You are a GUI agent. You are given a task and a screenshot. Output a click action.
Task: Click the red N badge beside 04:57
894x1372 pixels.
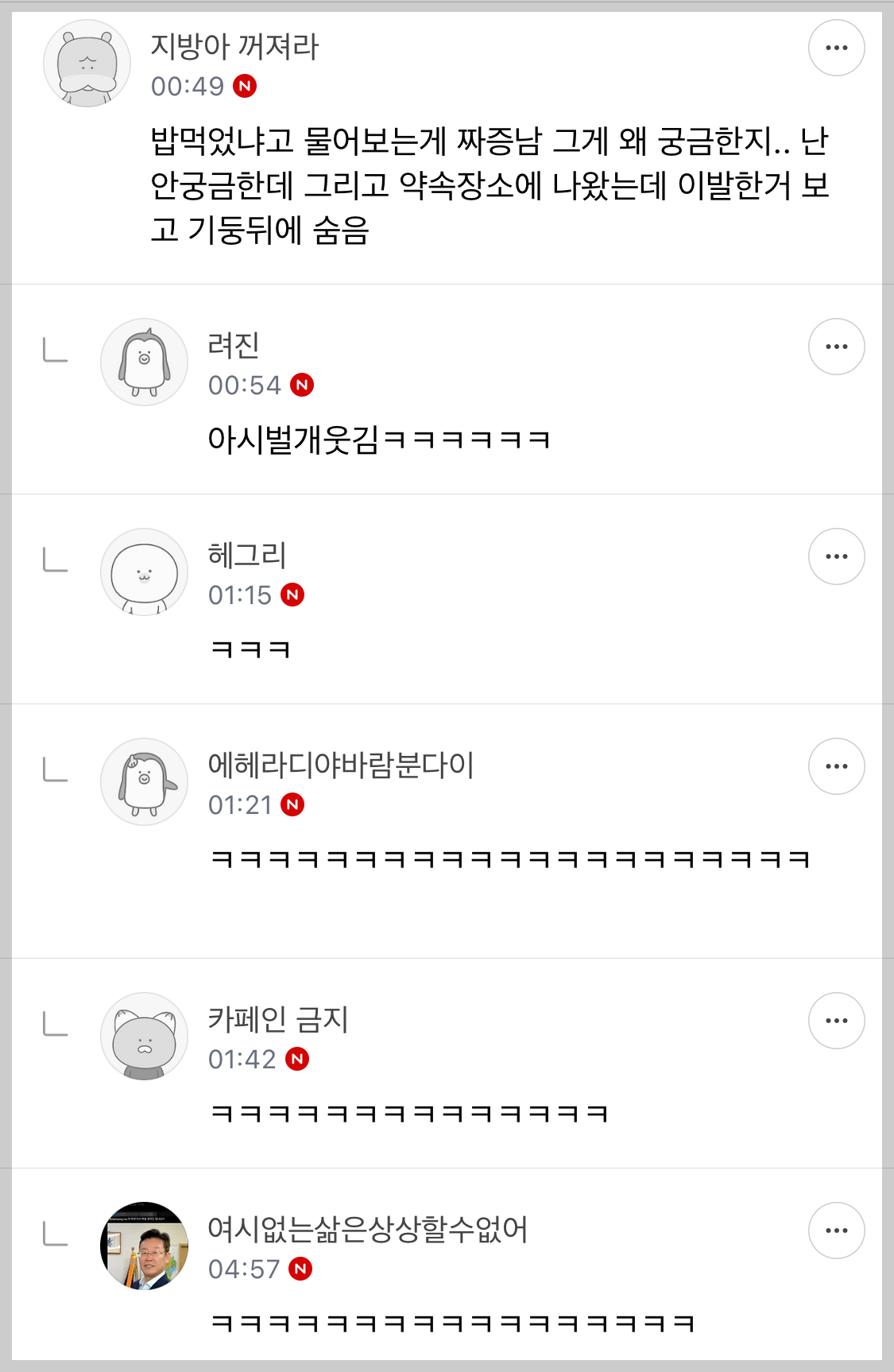click(x=300, y=1269)
